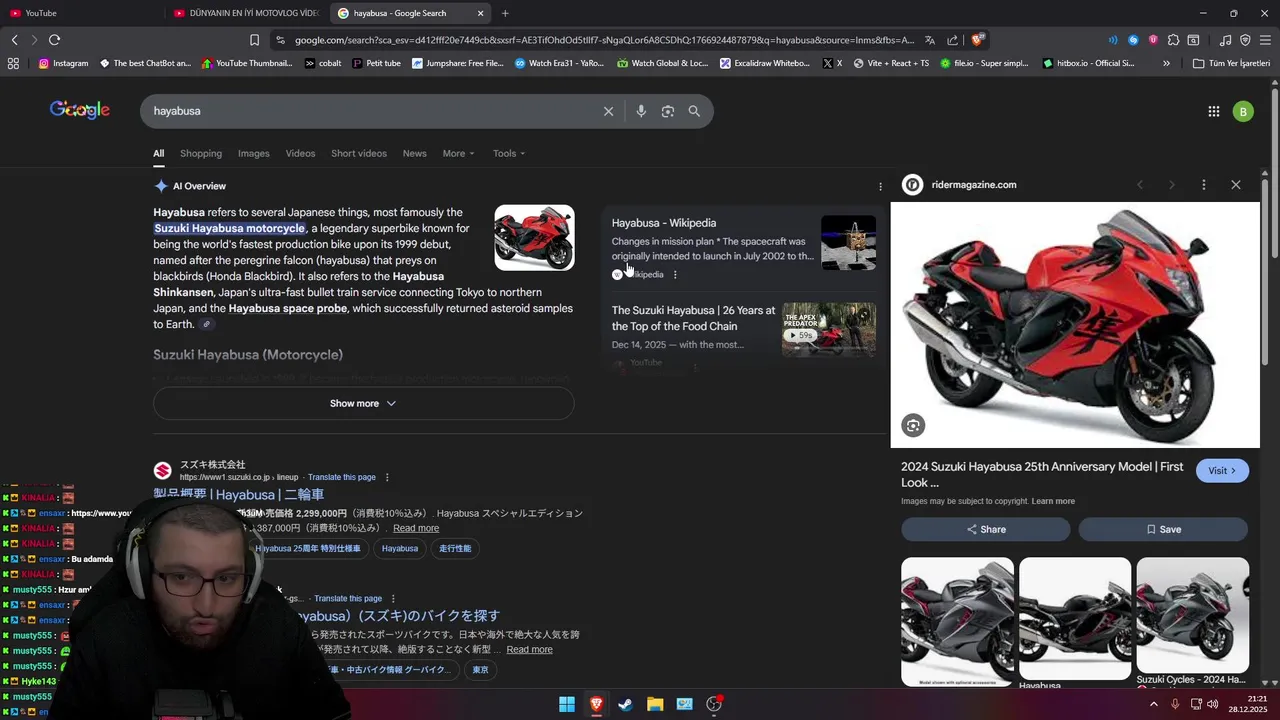Open the Brave VPN shield icon
The height and width of the screenshot is (720, 1280).
coord(1245,40)
